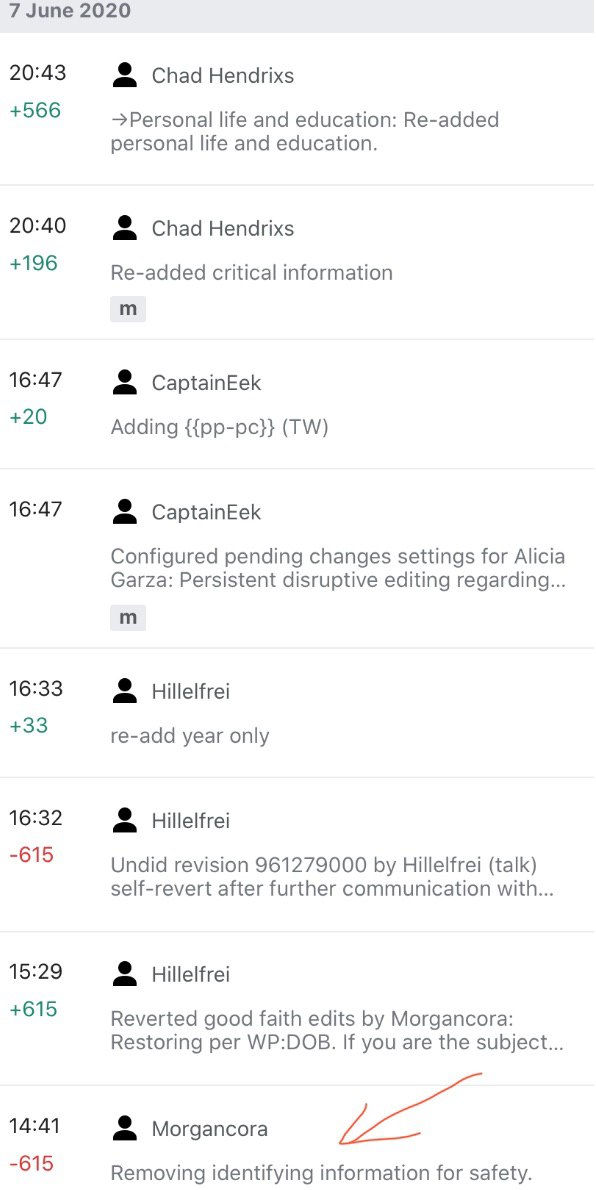Click user icon beside Chad Hendrixs at 20:43

[x=125, y=75]
